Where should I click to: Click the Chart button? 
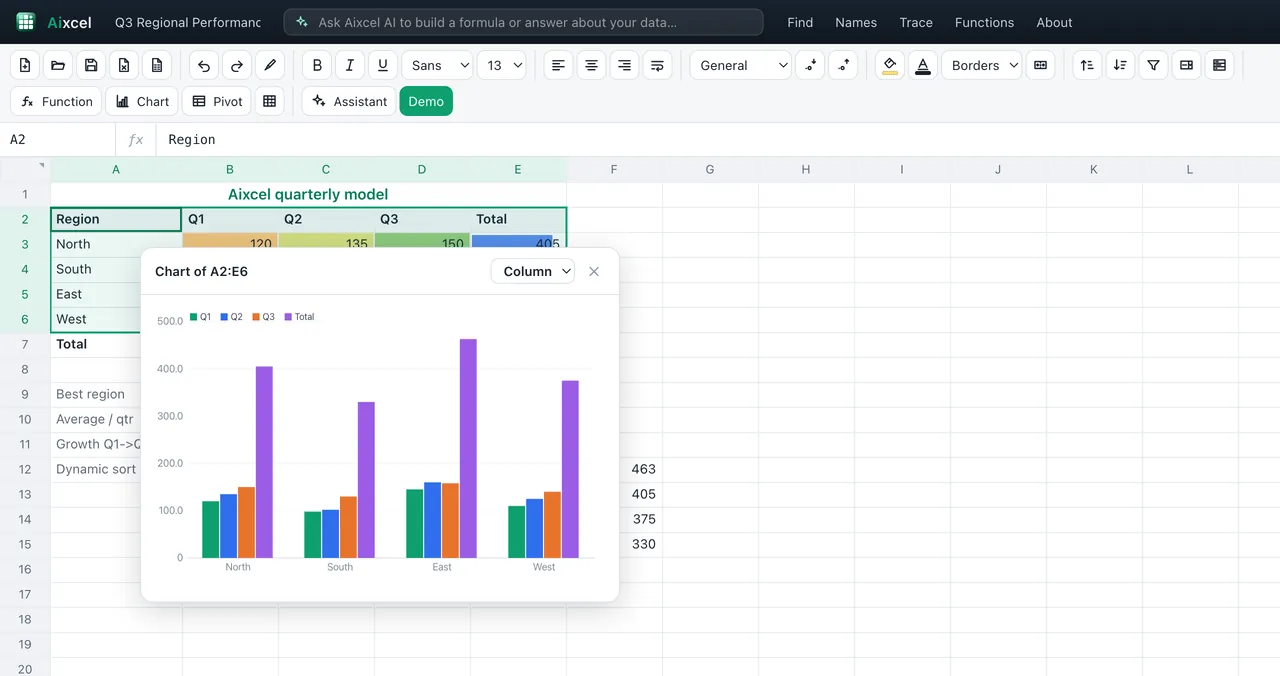(142, 101)
